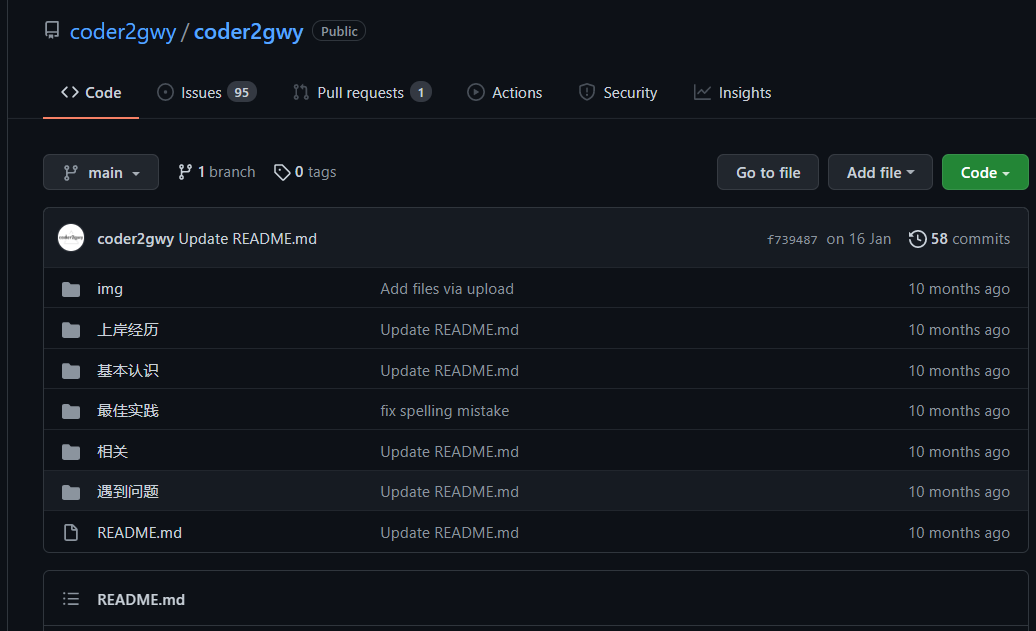Open the 最佳实践 folder
Viewport: 1036px width, 631px height.
[128, 411]
